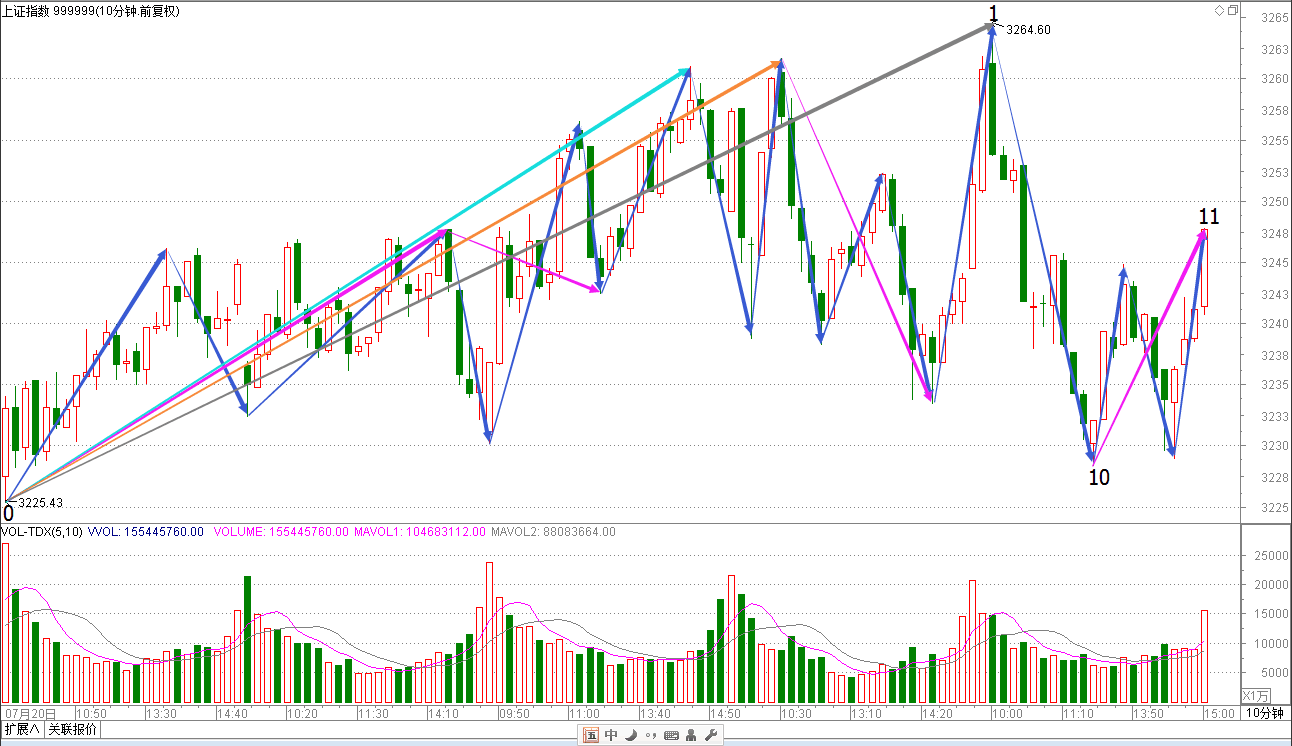Click the 10:50 time axis label
This screenshot has height=746, width=1292.
point(91,714)
